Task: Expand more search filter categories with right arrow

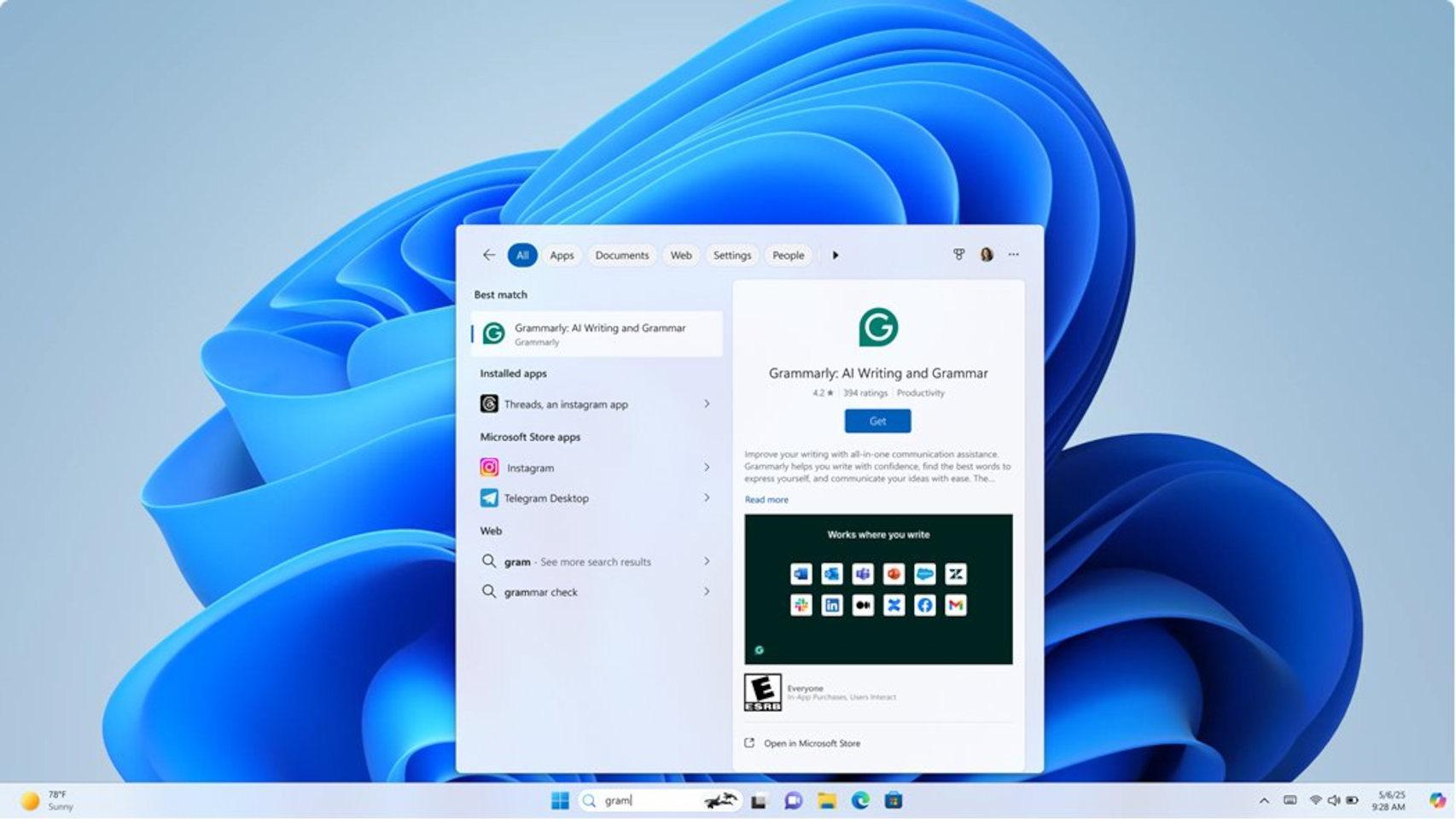Action: click(836, 254)
